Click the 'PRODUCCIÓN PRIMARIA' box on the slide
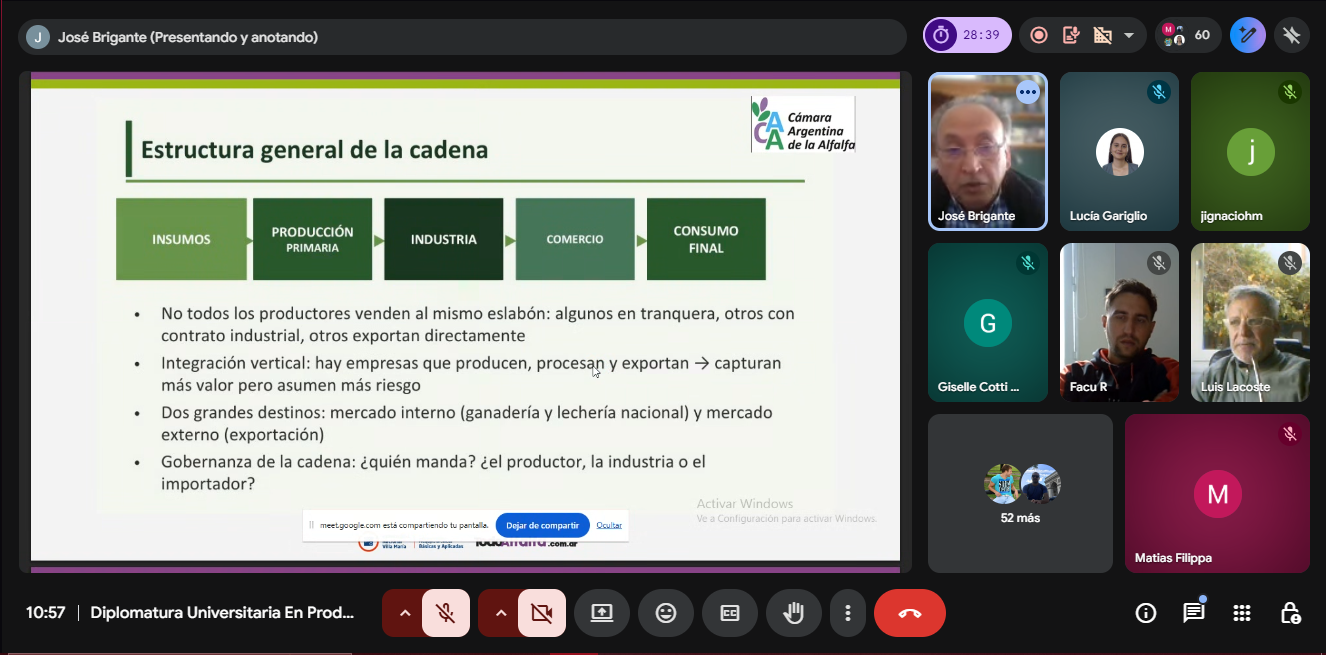Image resolution: width=1326 pixels, height=655 pixels. pos(312,239)
